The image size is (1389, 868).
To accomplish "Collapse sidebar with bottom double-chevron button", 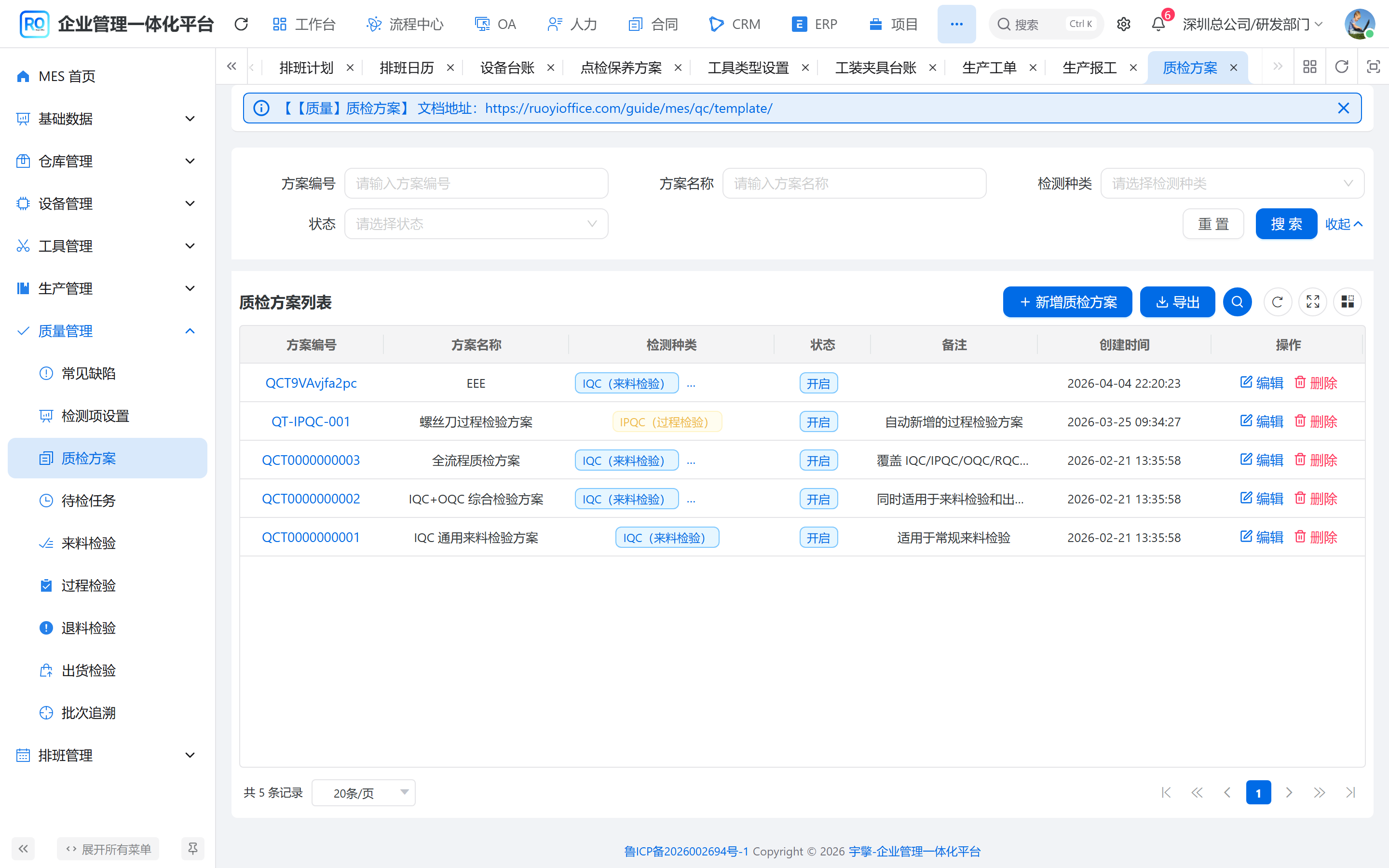I will click(x=23, y=849).
